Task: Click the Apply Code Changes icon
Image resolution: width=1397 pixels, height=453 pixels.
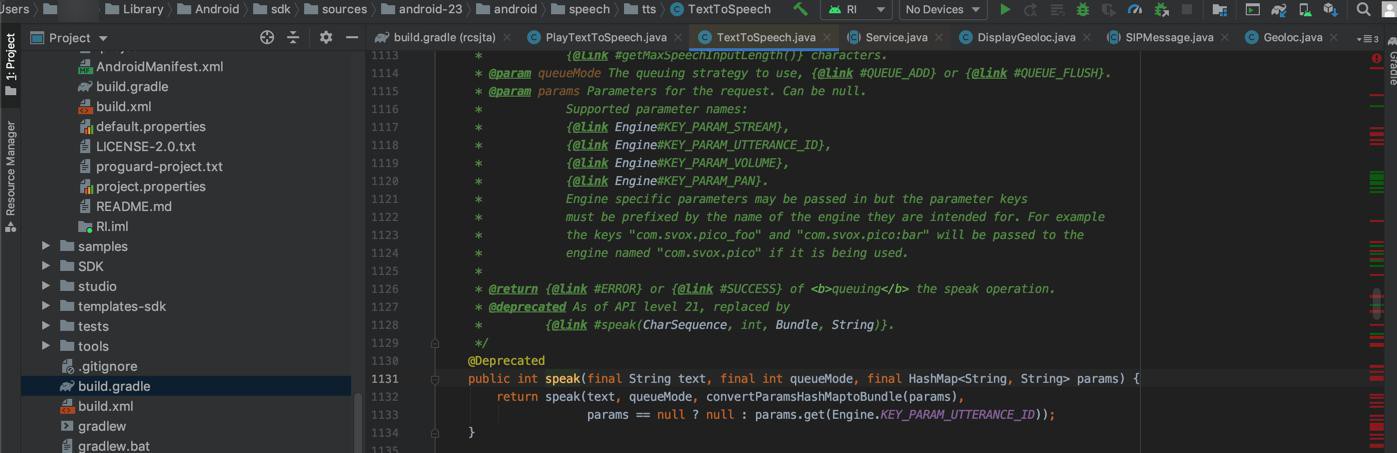Action: tap(1057, 9)
